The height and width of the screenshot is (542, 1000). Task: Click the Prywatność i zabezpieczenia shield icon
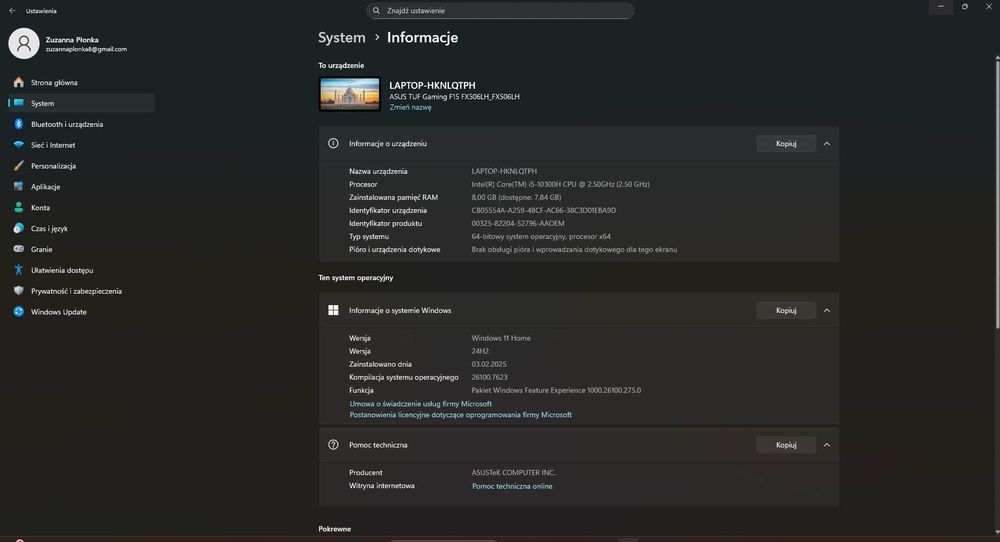pos(18,291)
